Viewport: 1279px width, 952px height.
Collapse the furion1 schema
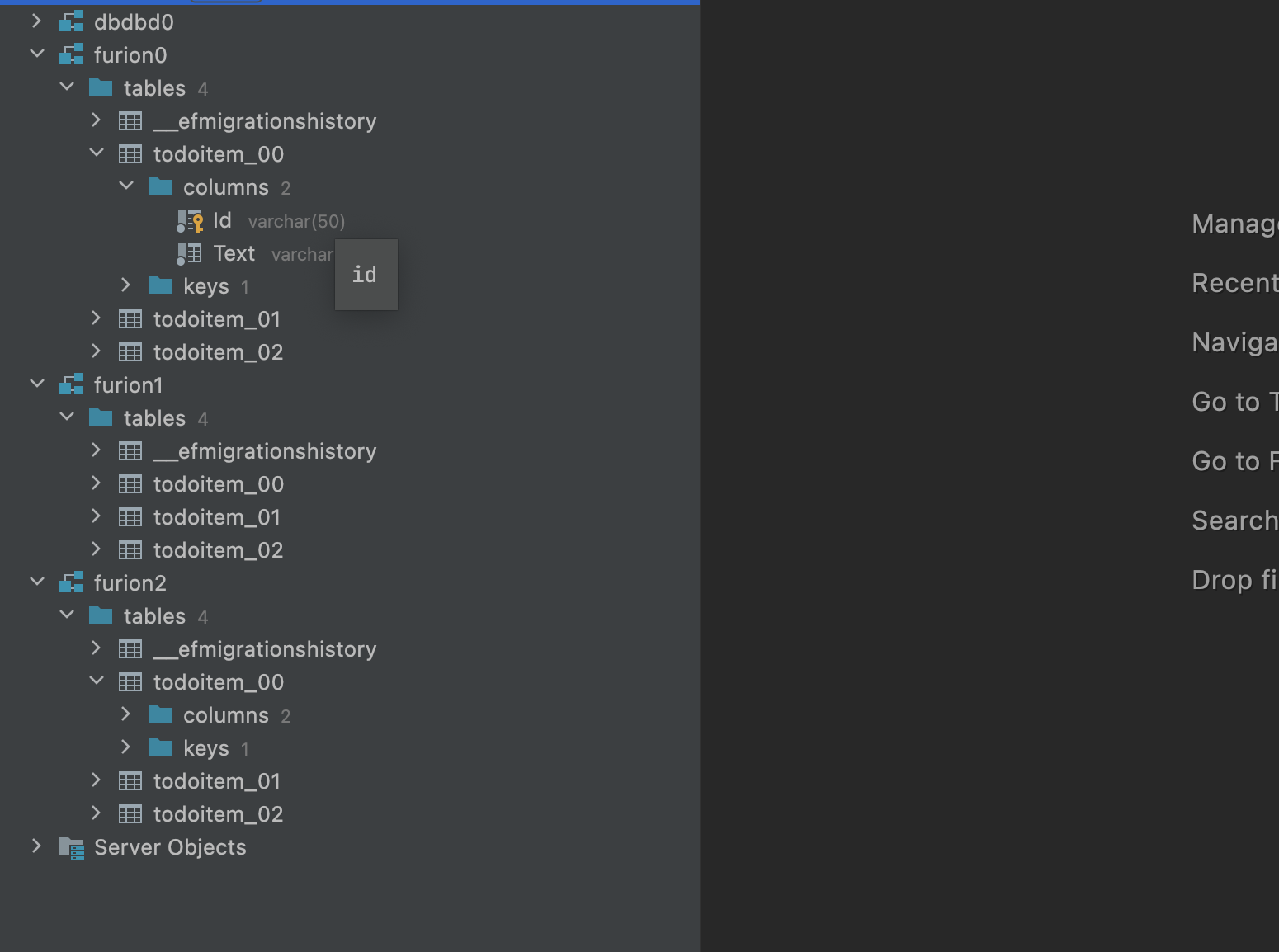(x=36, y=384)
